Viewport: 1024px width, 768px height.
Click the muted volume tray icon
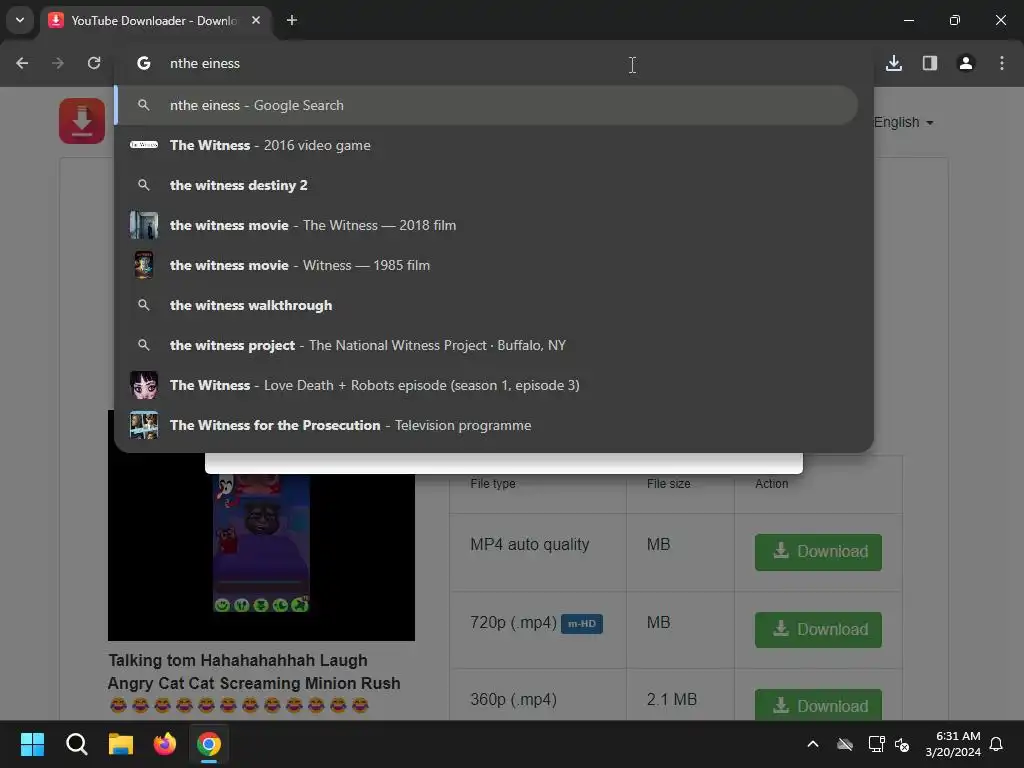903,744
